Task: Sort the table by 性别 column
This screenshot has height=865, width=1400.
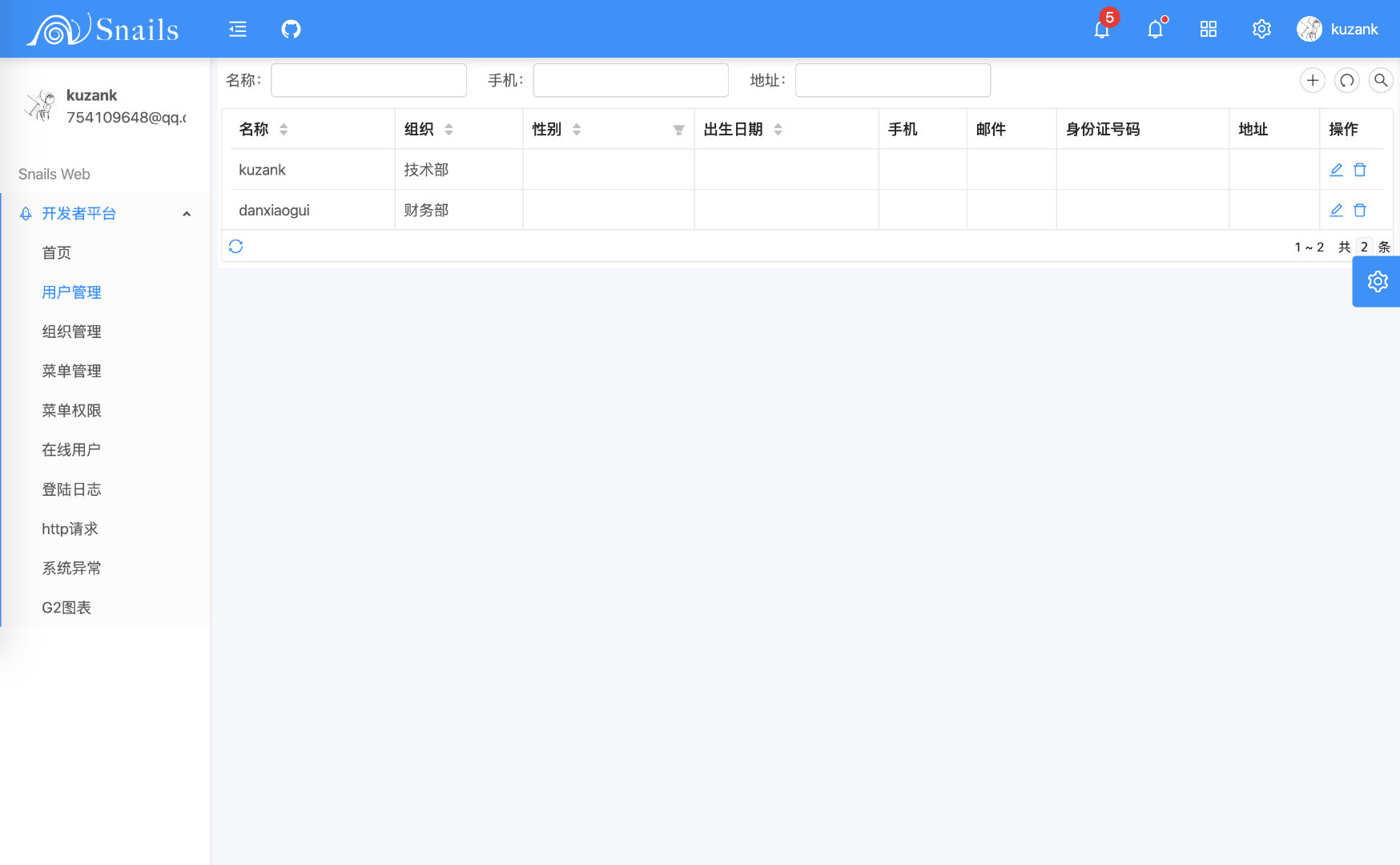Action: 577,129
